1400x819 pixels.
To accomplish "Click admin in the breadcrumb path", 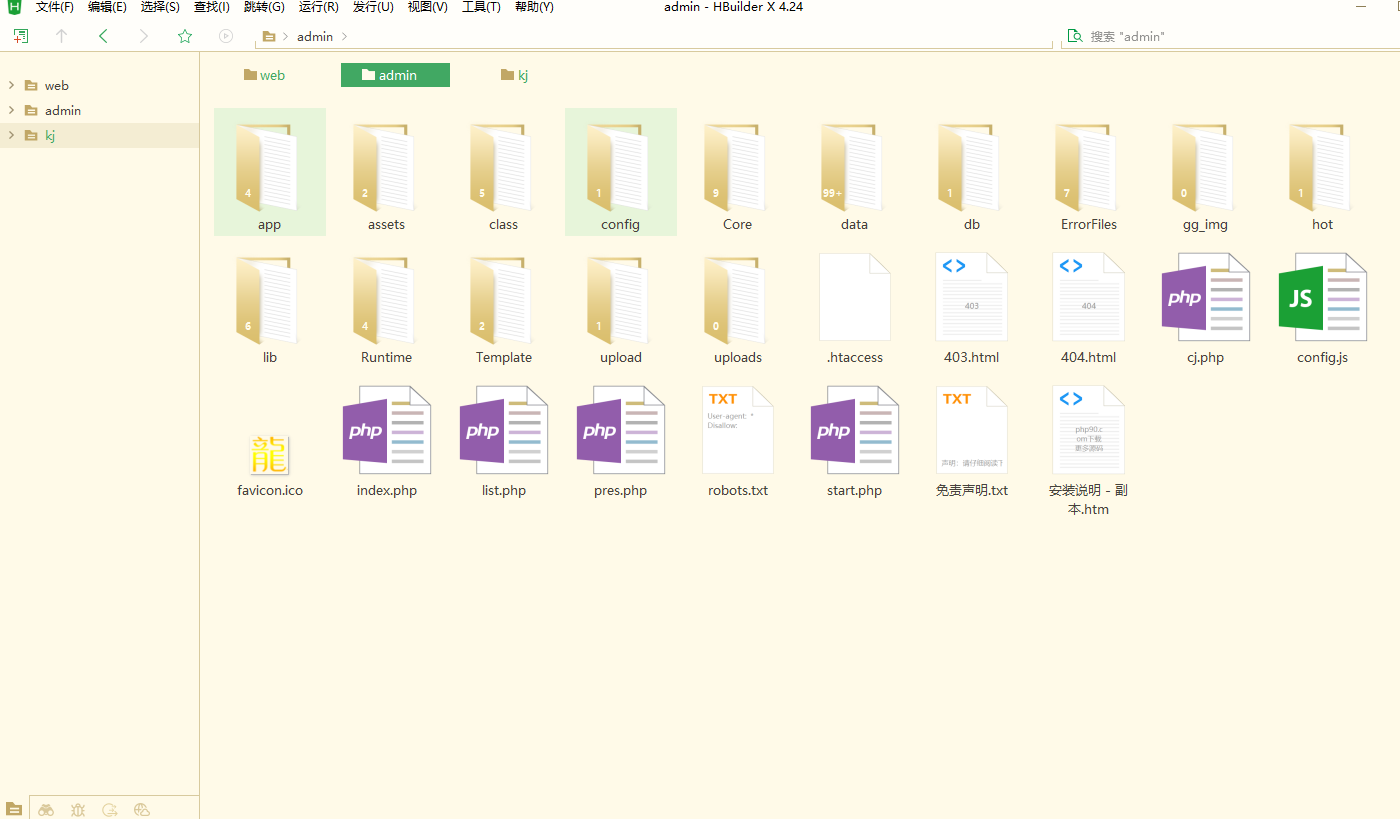I will 314,36.
